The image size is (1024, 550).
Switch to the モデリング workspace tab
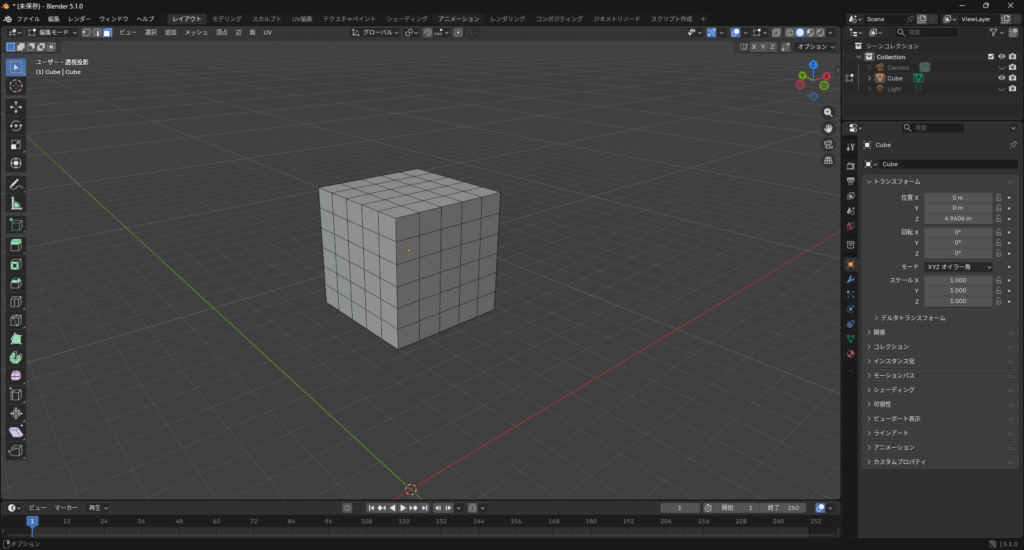click(x=226, y=19)
